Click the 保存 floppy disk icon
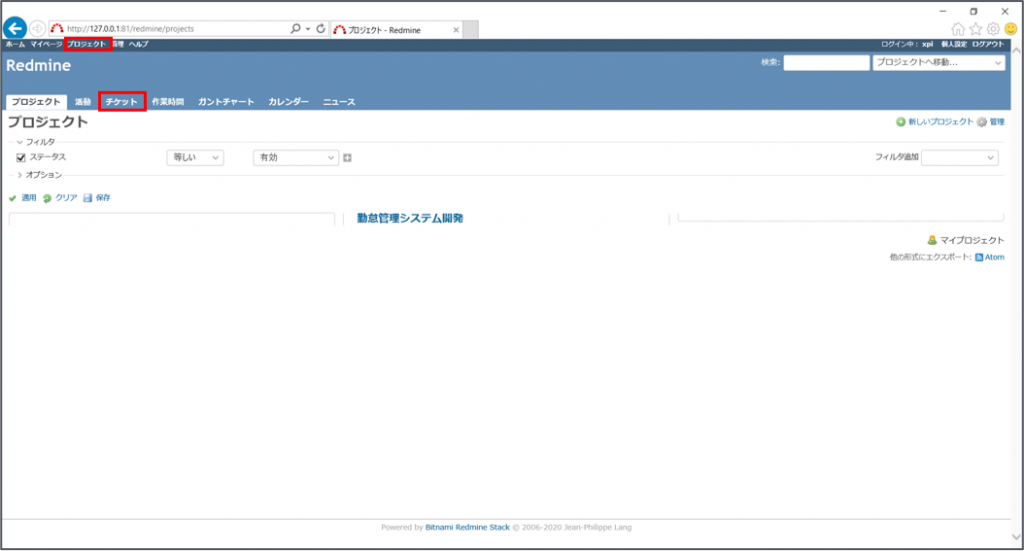Screen dimensions: 1024x551 click(x=88, y=198)
